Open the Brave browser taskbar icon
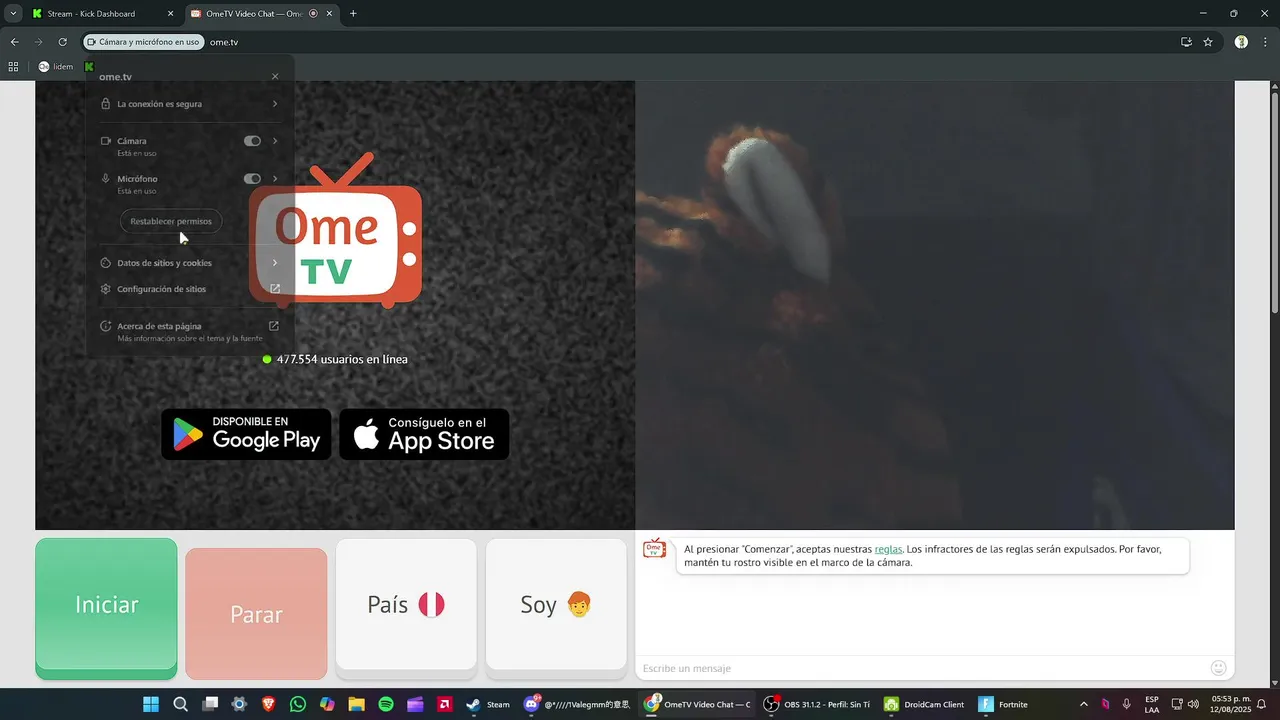1280x720 pixels. click(268, 704)
